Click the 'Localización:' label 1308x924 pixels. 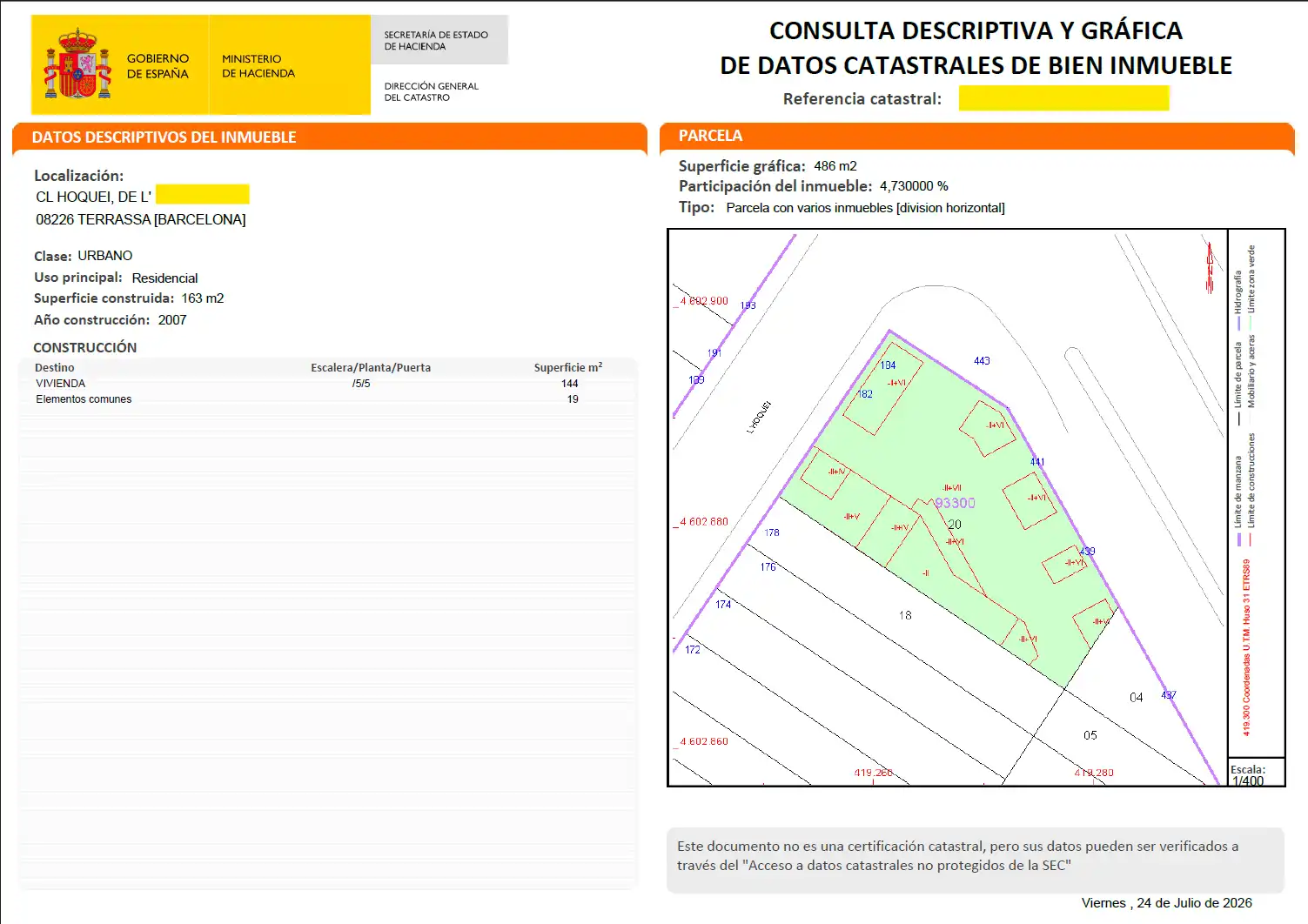[78, 176]
